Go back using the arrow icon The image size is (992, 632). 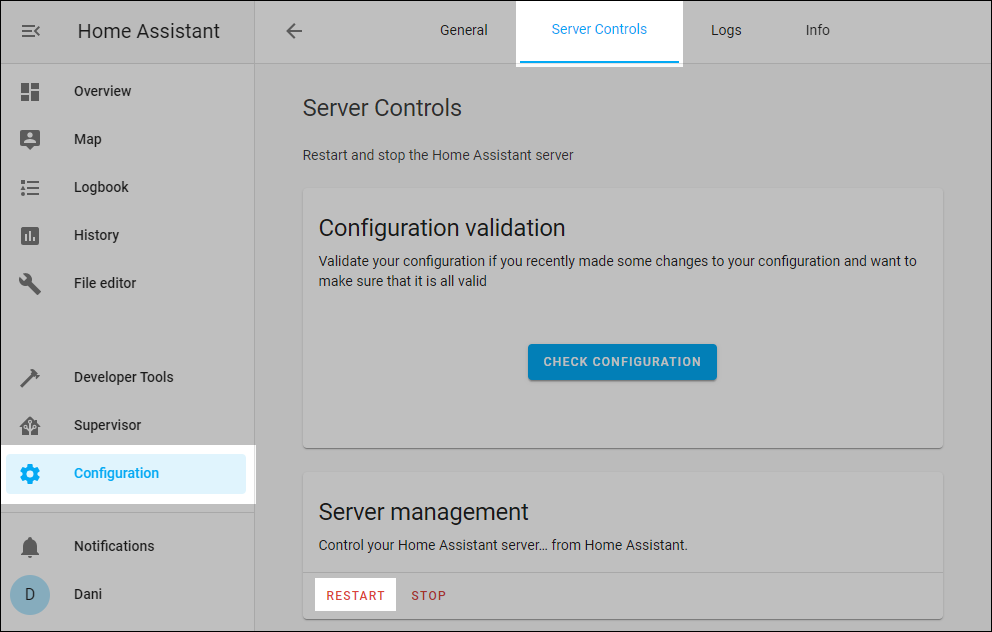pos(294,30)
